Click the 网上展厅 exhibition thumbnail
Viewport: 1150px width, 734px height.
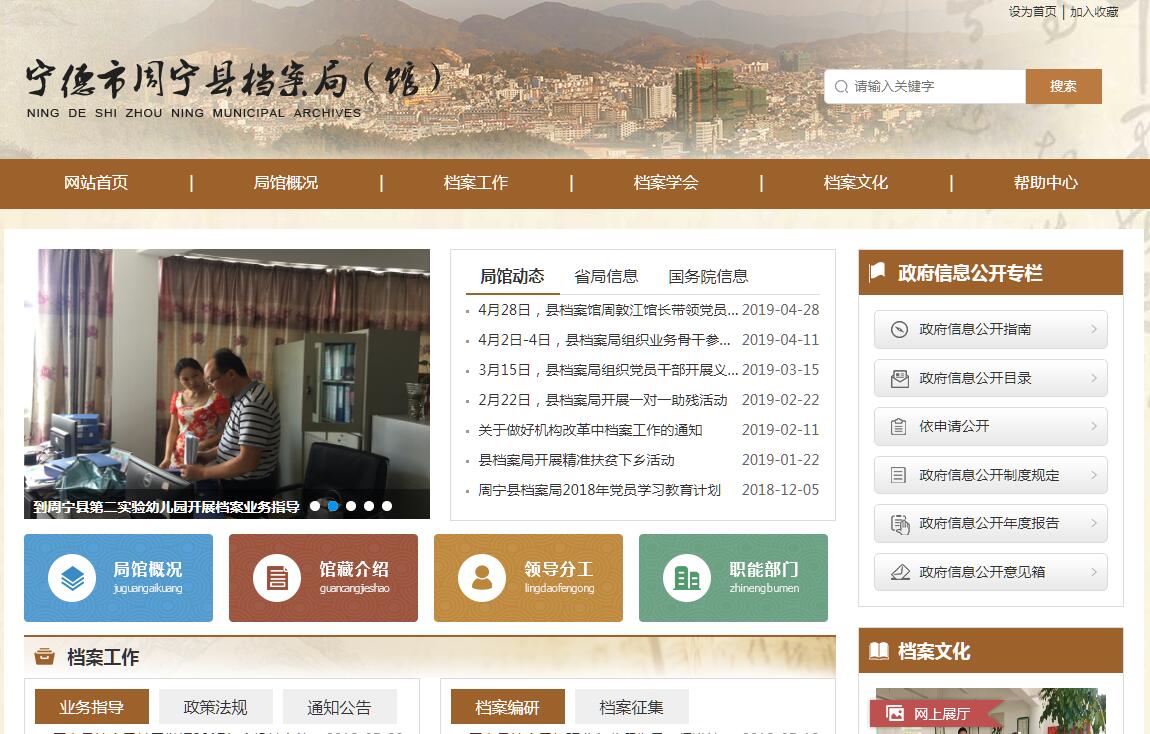(990, 711)
